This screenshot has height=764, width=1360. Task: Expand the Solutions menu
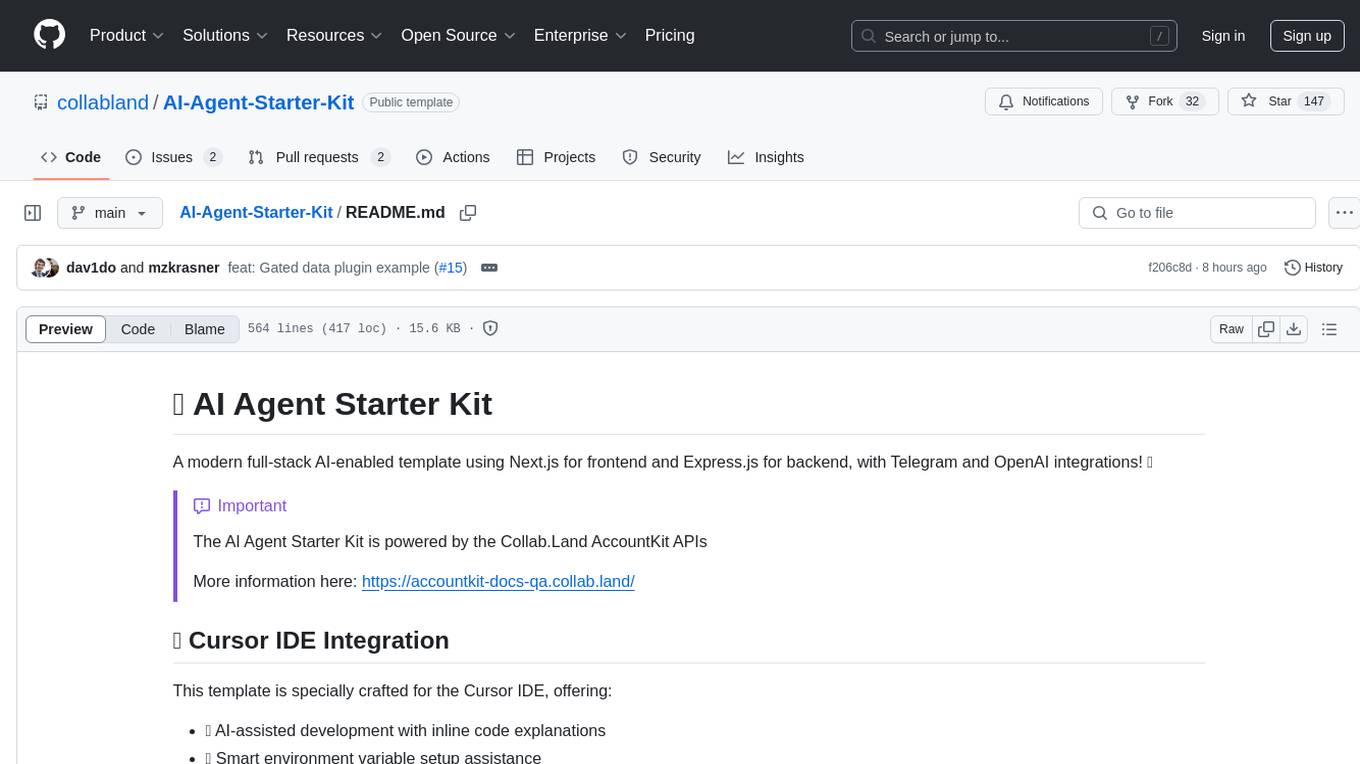[x=225, y=35]
